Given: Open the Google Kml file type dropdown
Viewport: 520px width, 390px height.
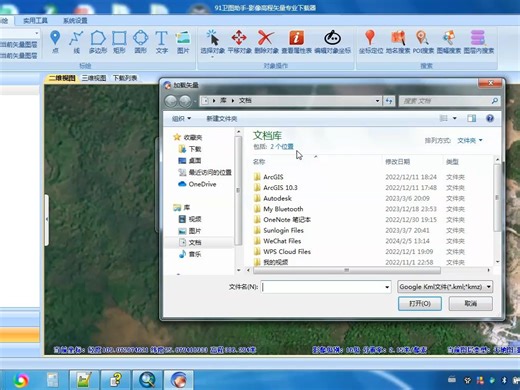Looking at the screenshot, I should pyautogui.click(x=445, y=287).
